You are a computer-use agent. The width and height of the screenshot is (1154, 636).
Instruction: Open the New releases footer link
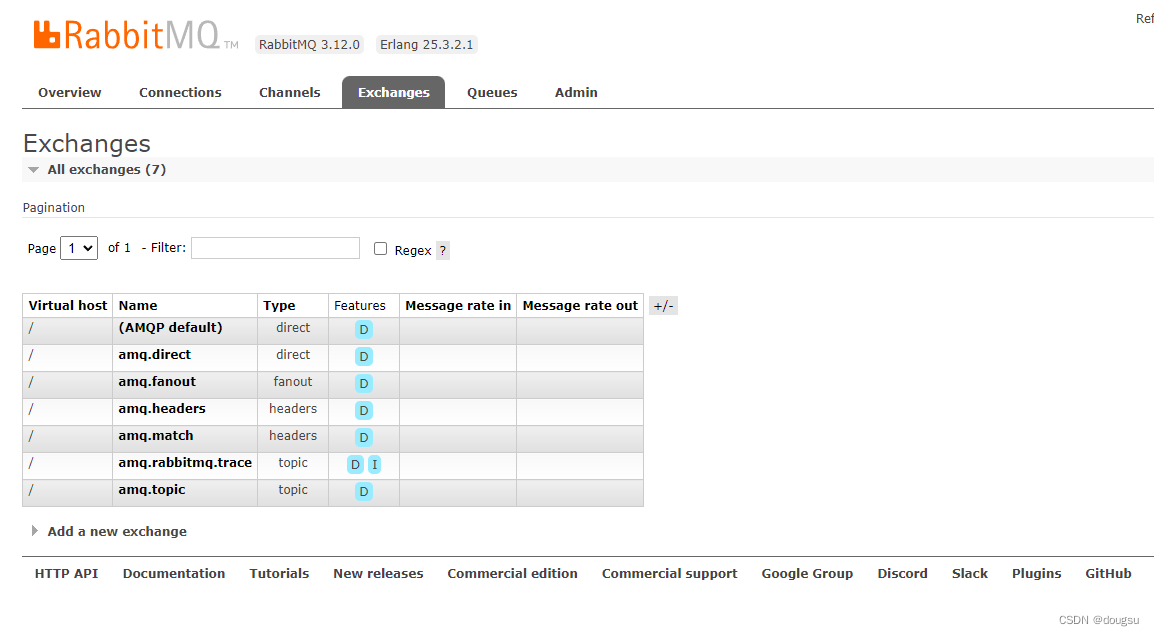click(x=378, y=573)
